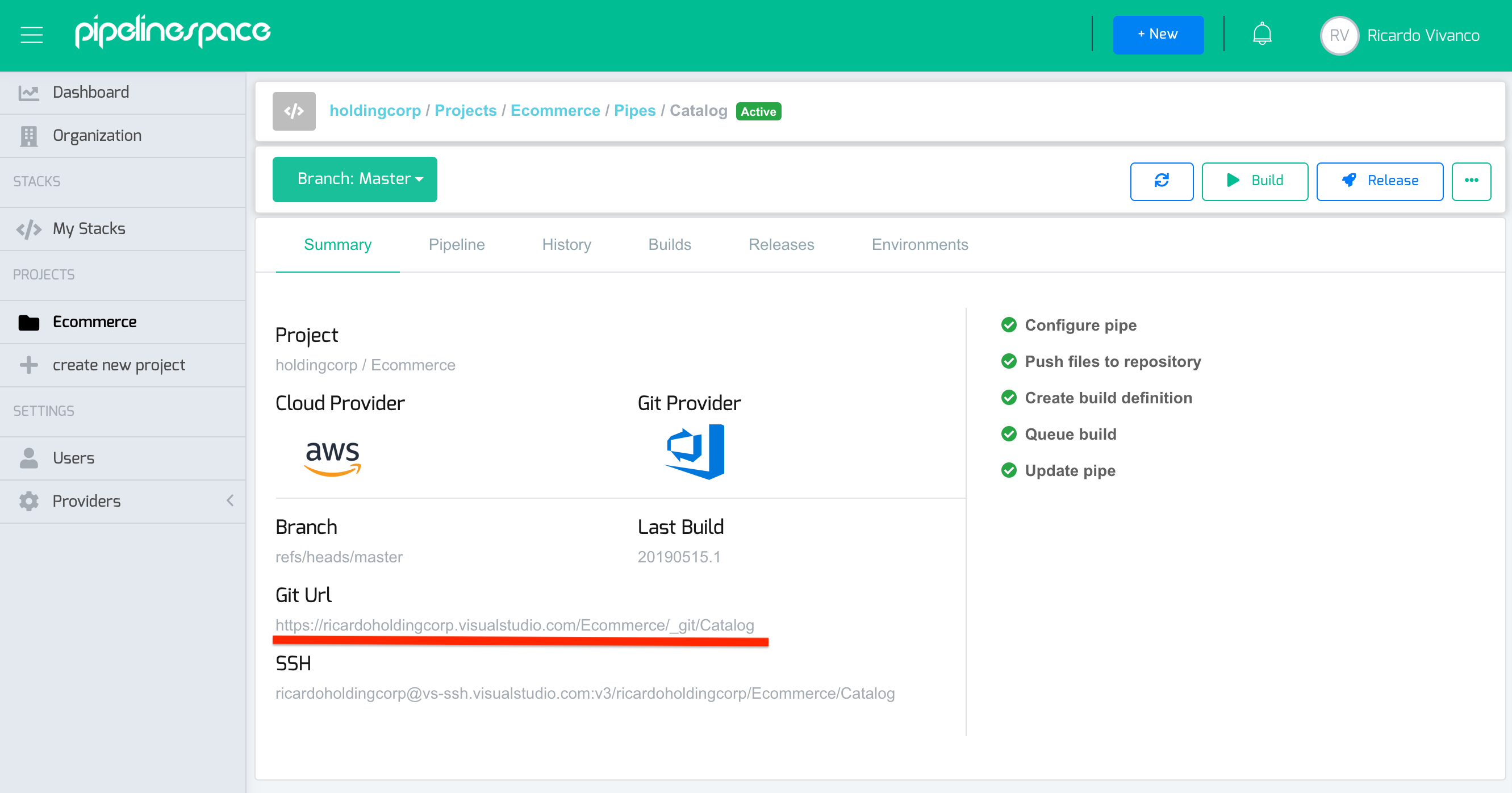Toggle the Configure pipe checkmark

point(1009,324)
